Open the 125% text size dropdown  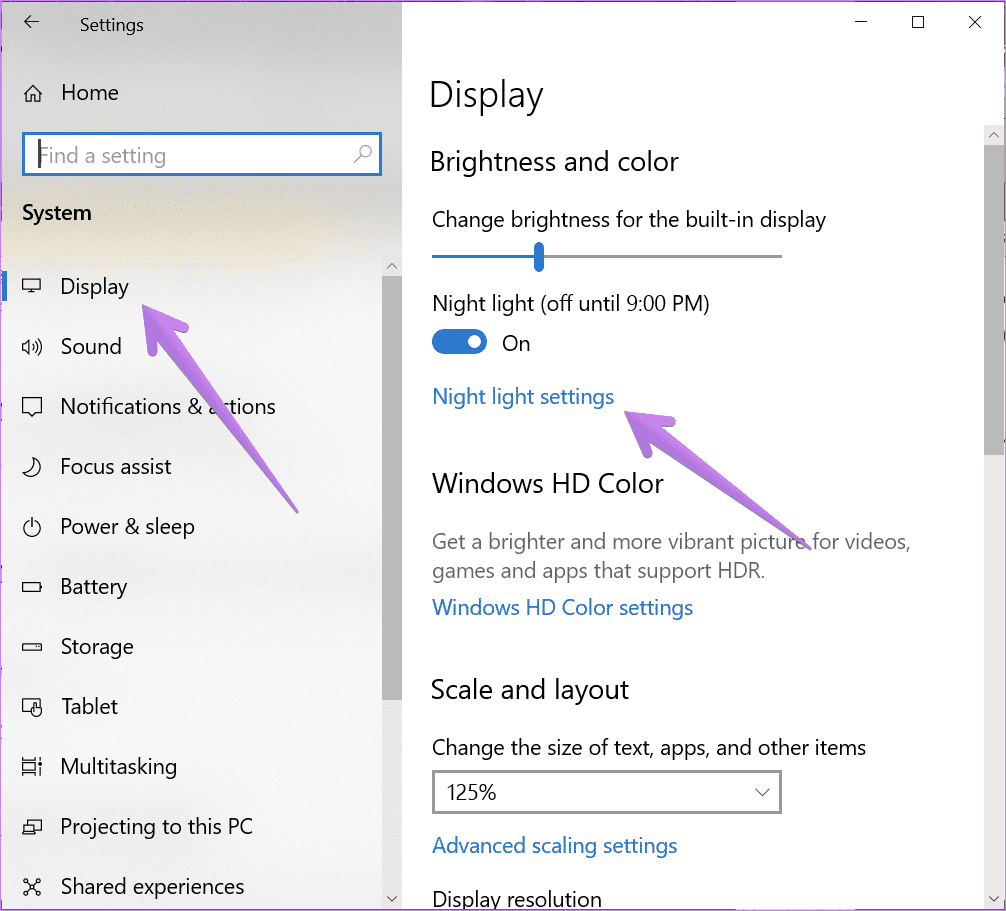click(606, 792)
